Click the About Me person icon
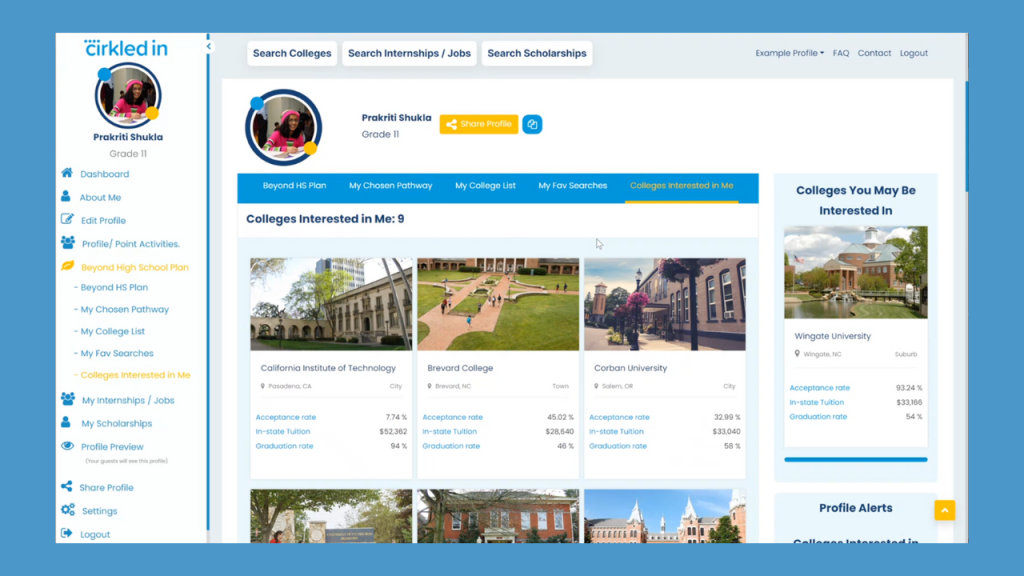Image resolution: width=1024 pixels, height=576 pixels. [66, 196]
